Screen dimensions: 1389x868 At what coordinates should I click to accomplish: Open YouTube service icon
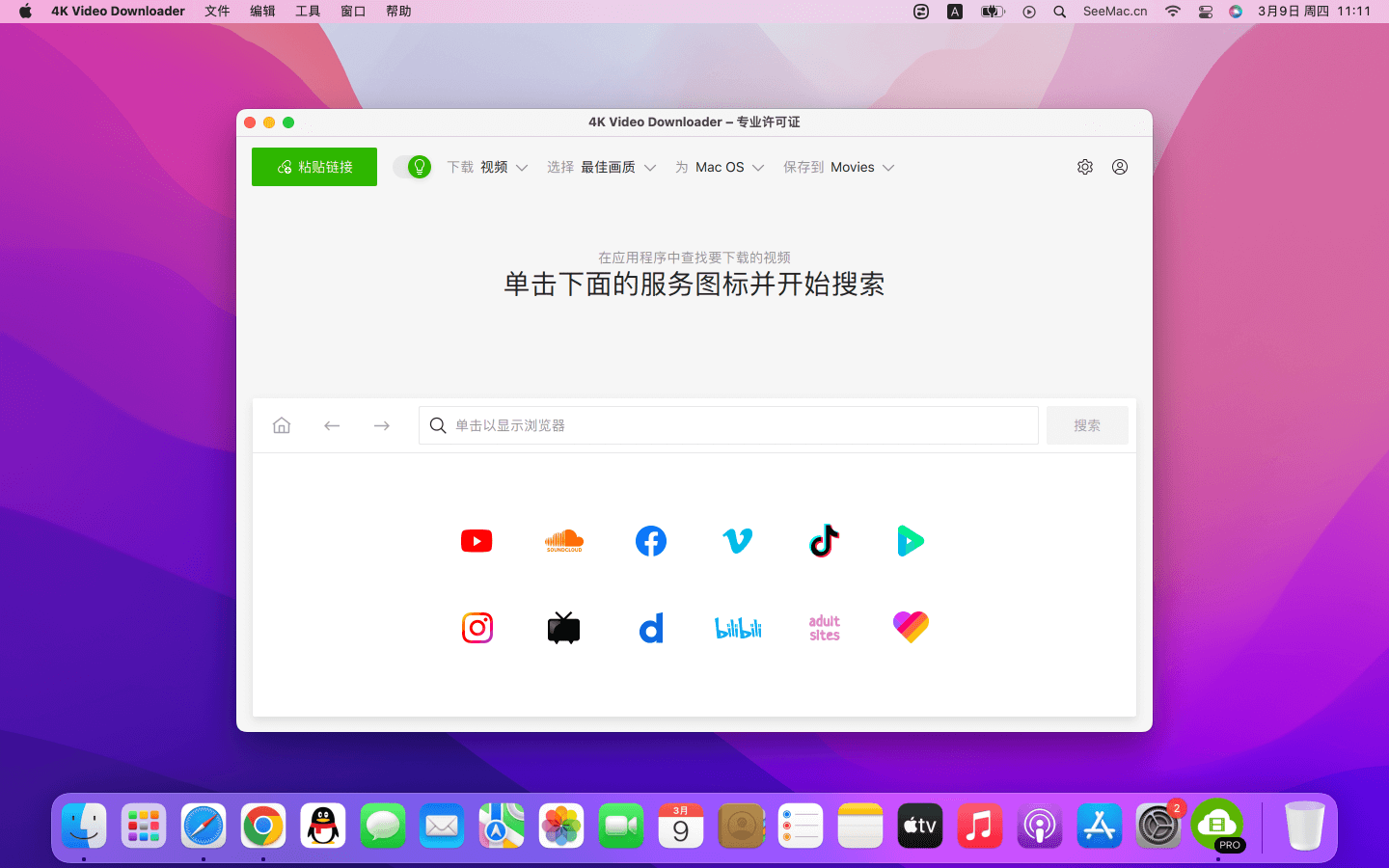coord(477,541)
